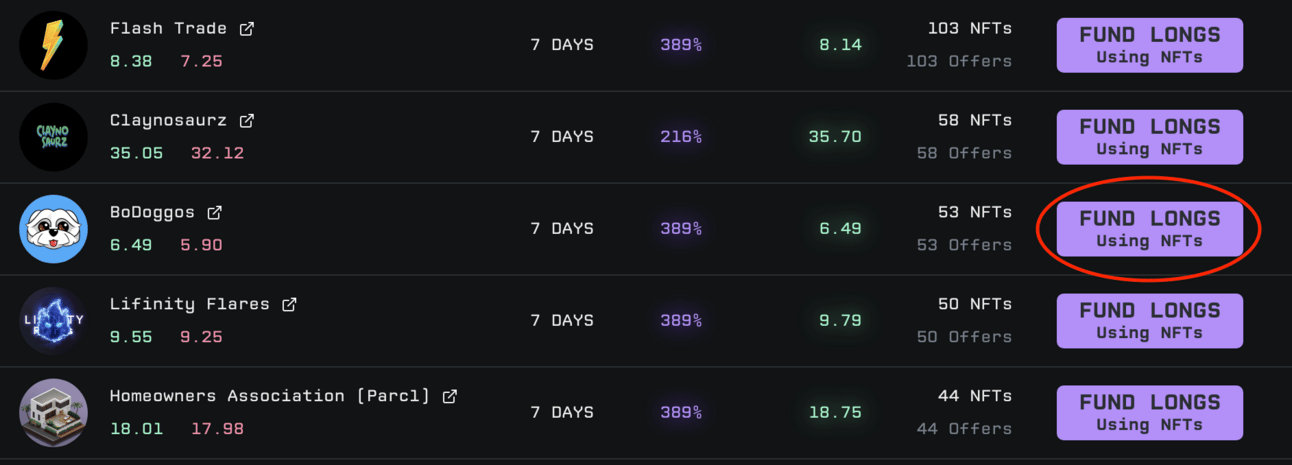
Task: Open Flash Trade external link icon
Action: pyautogui.click(x=247, y=29)
